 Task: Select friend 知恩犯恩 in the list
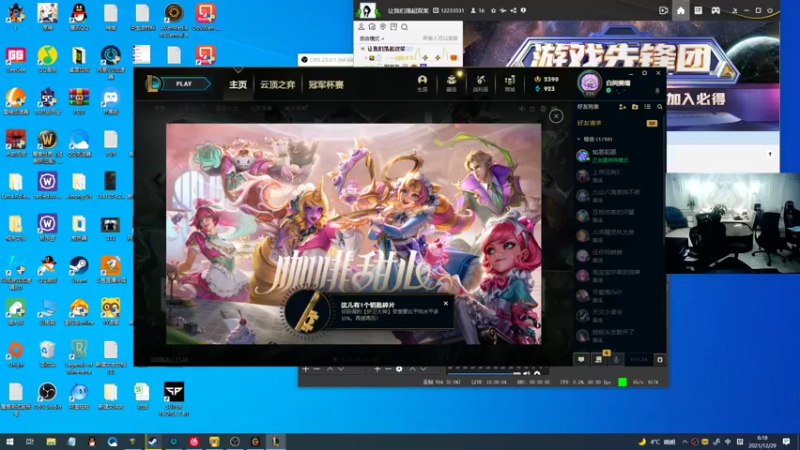618,156
